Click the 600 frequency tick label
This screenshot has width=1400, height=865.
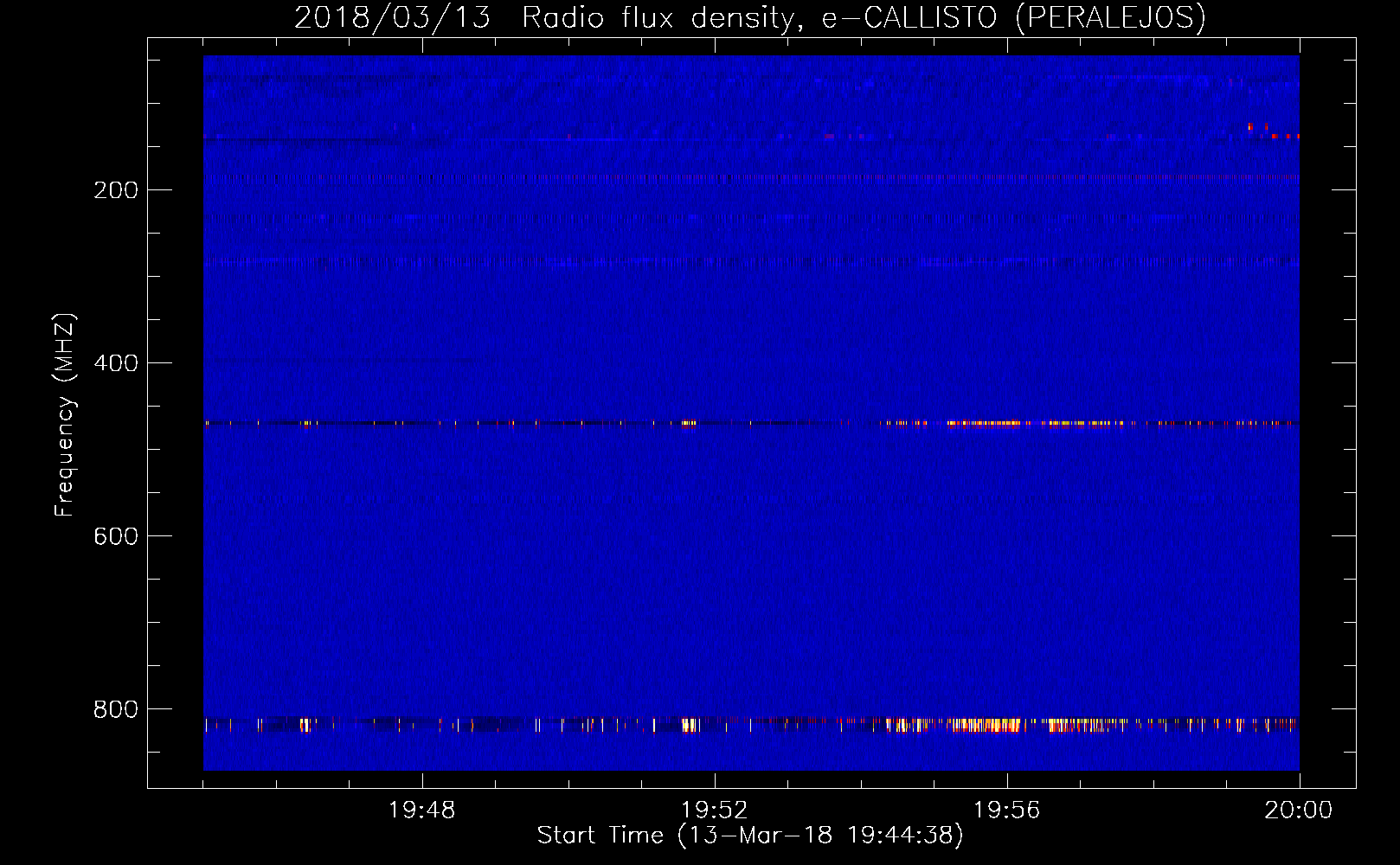(116, 536)
